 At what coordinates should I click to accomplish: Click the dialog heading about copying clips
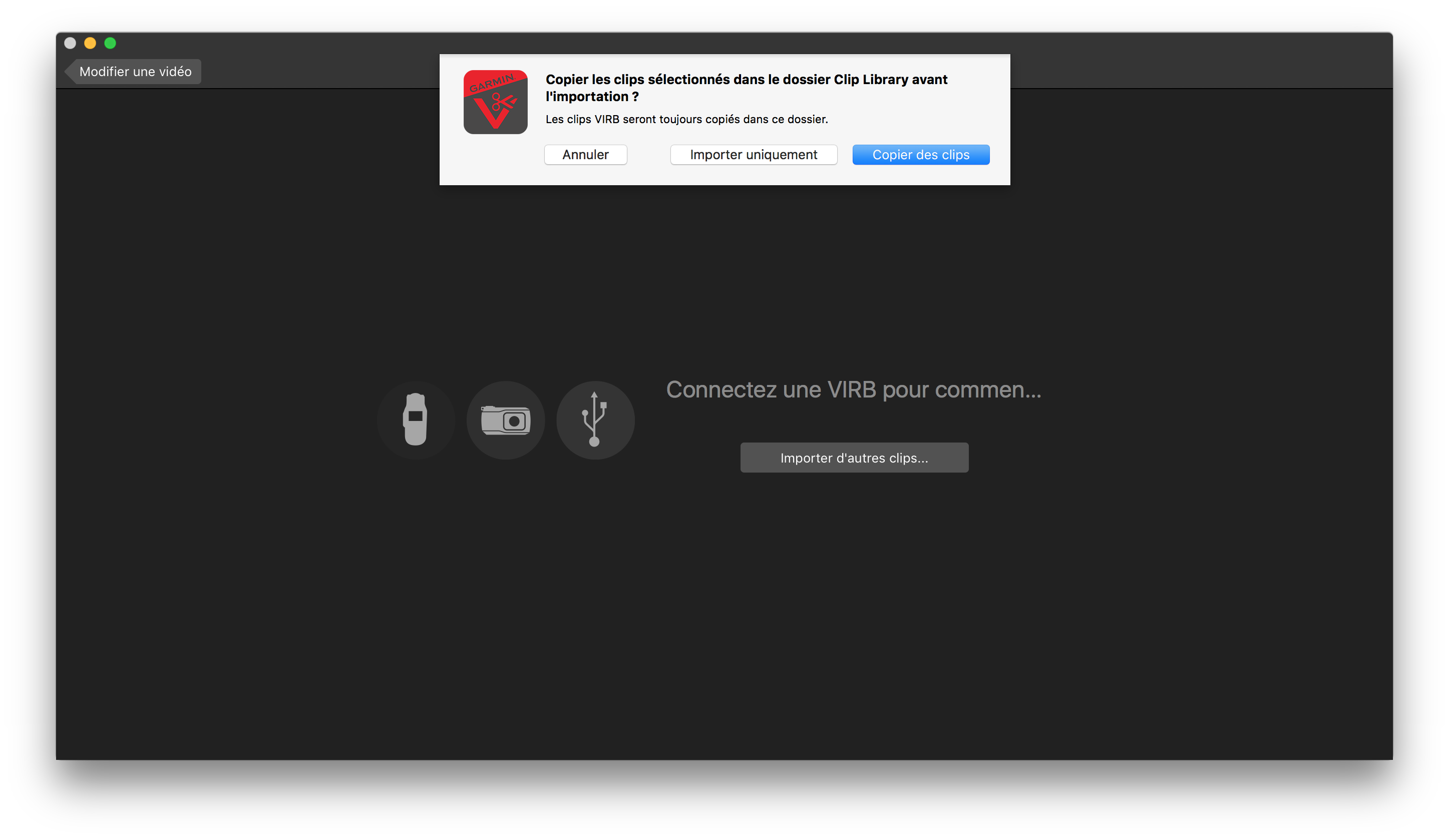pos(747,88)
